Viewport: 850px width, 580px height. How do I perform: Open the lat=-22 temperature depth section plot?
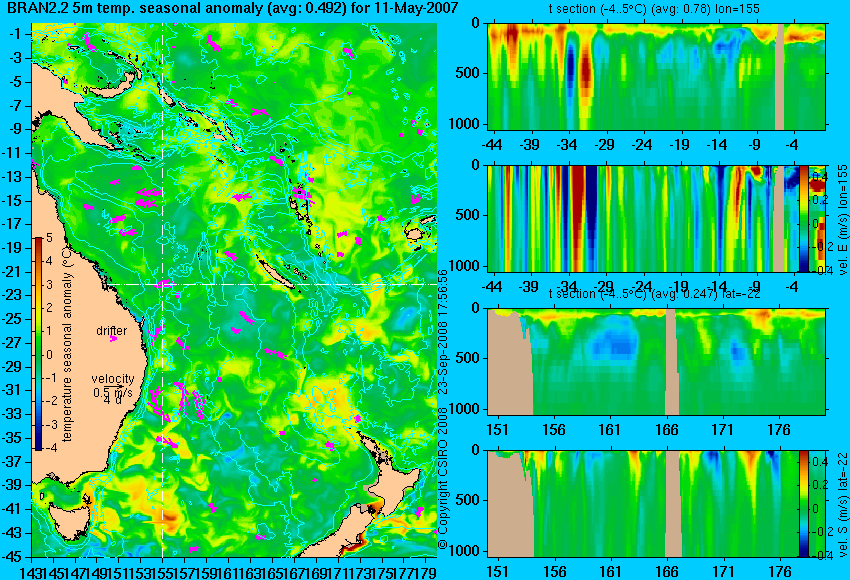pyautogui.click(x=656, y=362)
